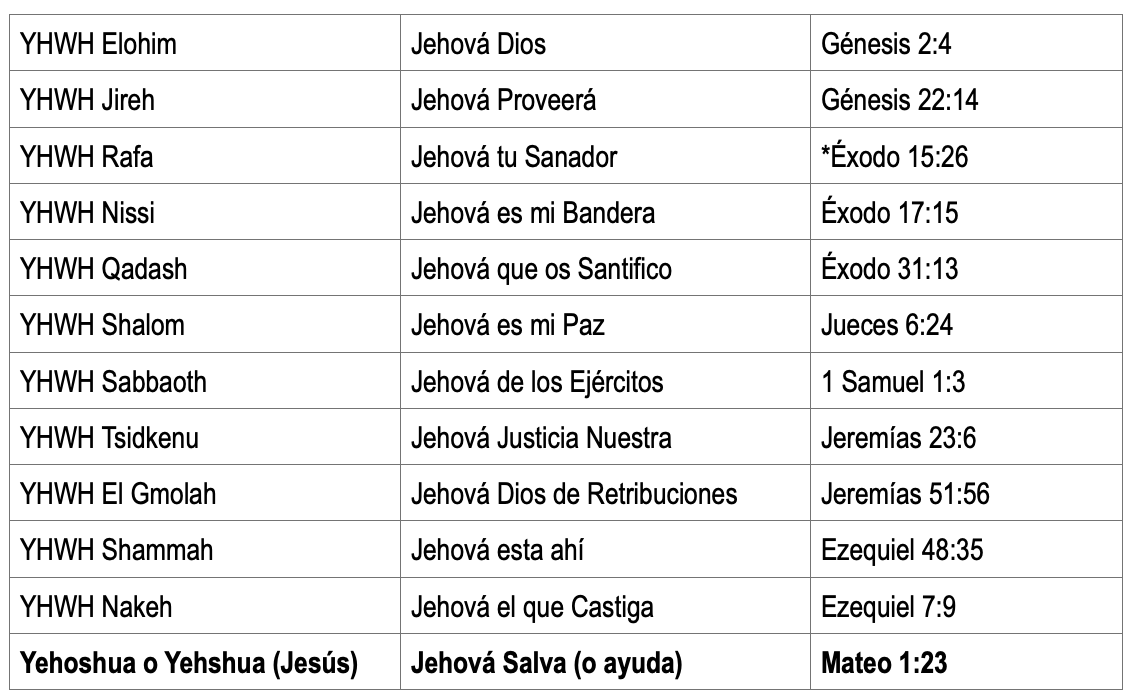Select *Éxodo 15:26 reference
The width and height of the screenshot is (1129, 695).
(894, 156)
